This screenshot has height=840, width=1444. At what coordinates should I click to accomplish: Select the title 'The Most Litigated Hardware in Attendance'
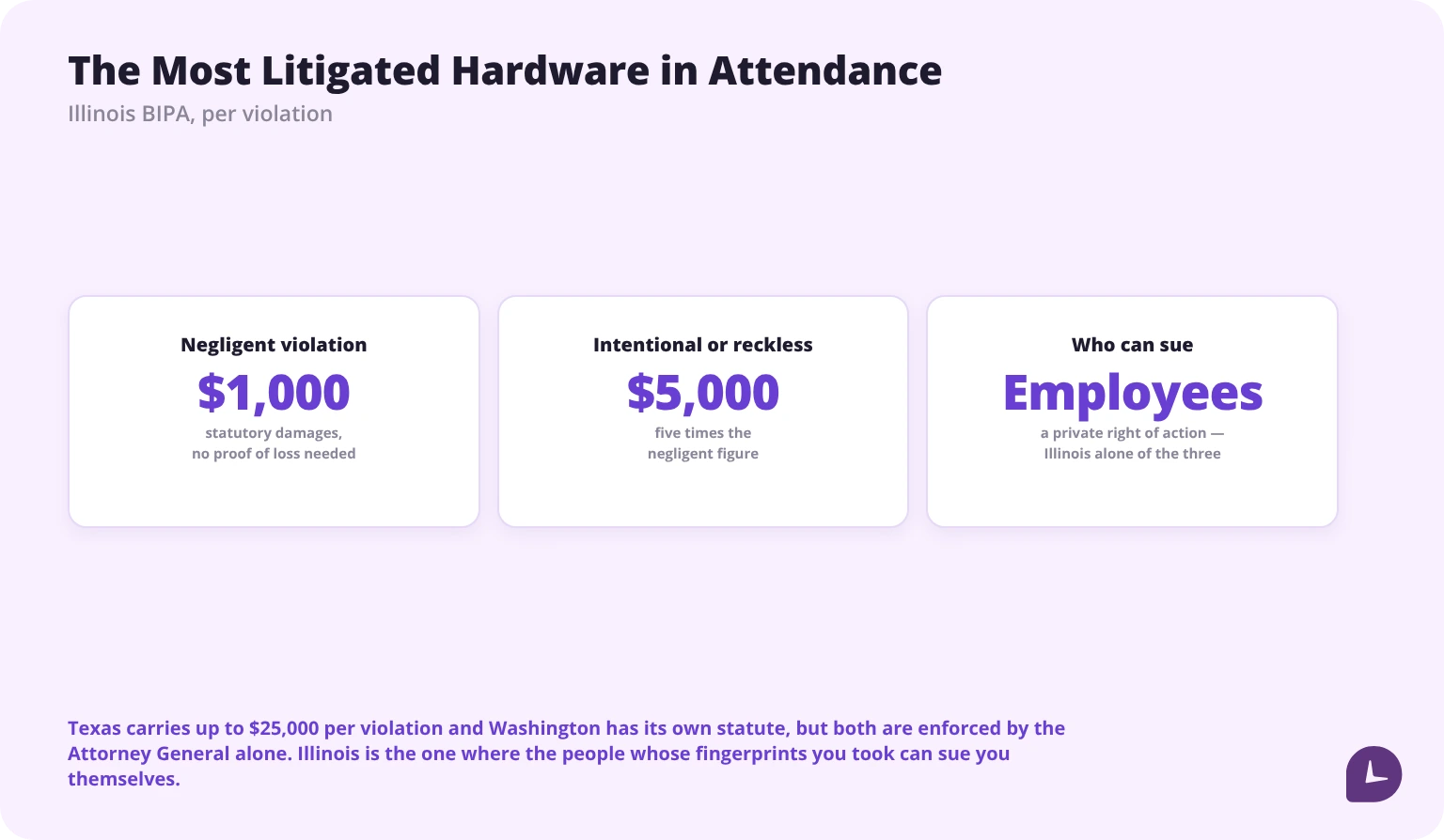[505, 71]
